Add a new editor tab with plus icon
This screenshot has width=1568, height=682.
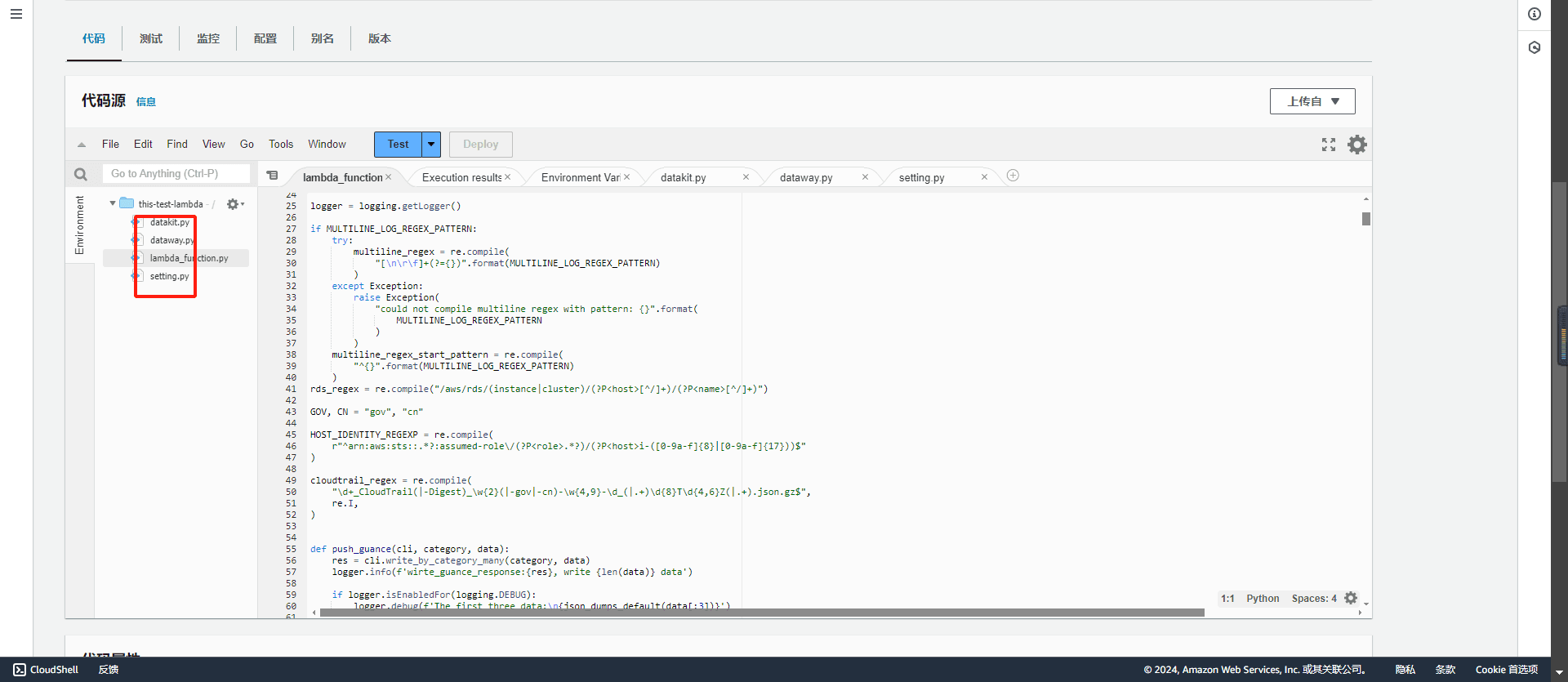pyautogui.click(x=1013, y=176)
